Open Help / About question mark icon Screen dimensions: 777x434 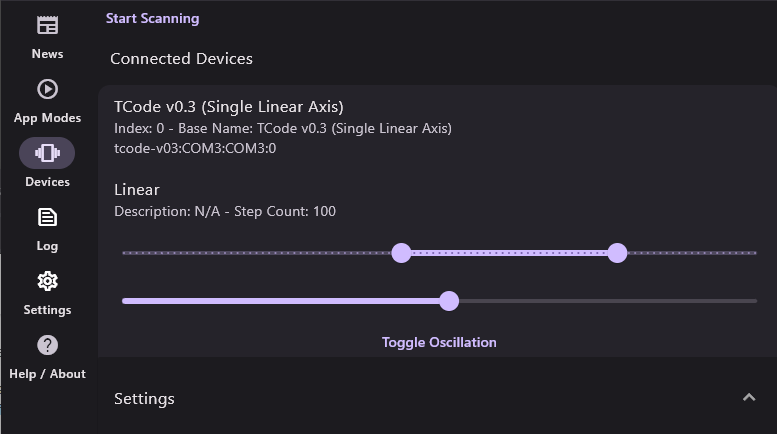click(x=47, y=345)
